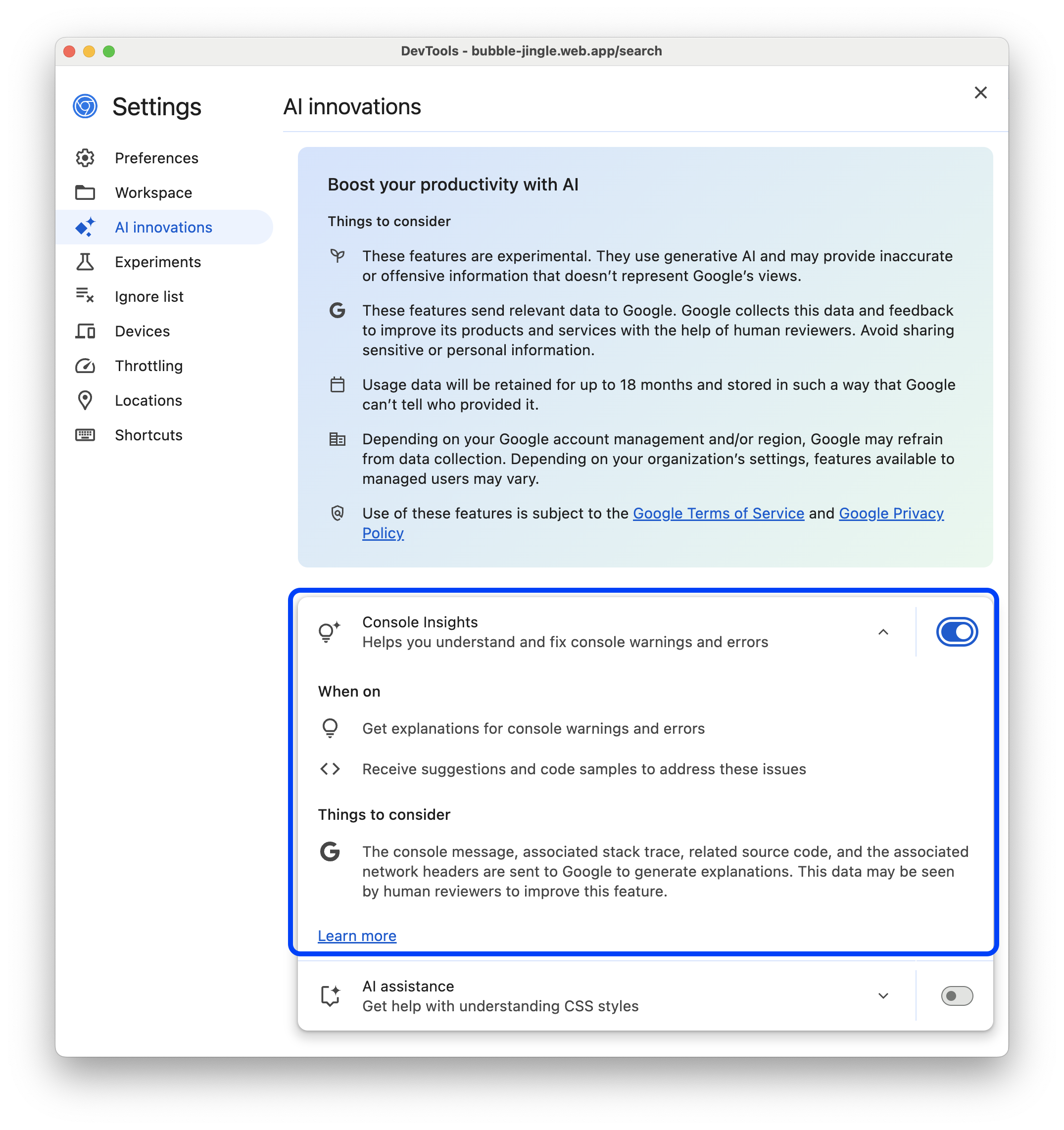Select AI innovations menu item

163,227
